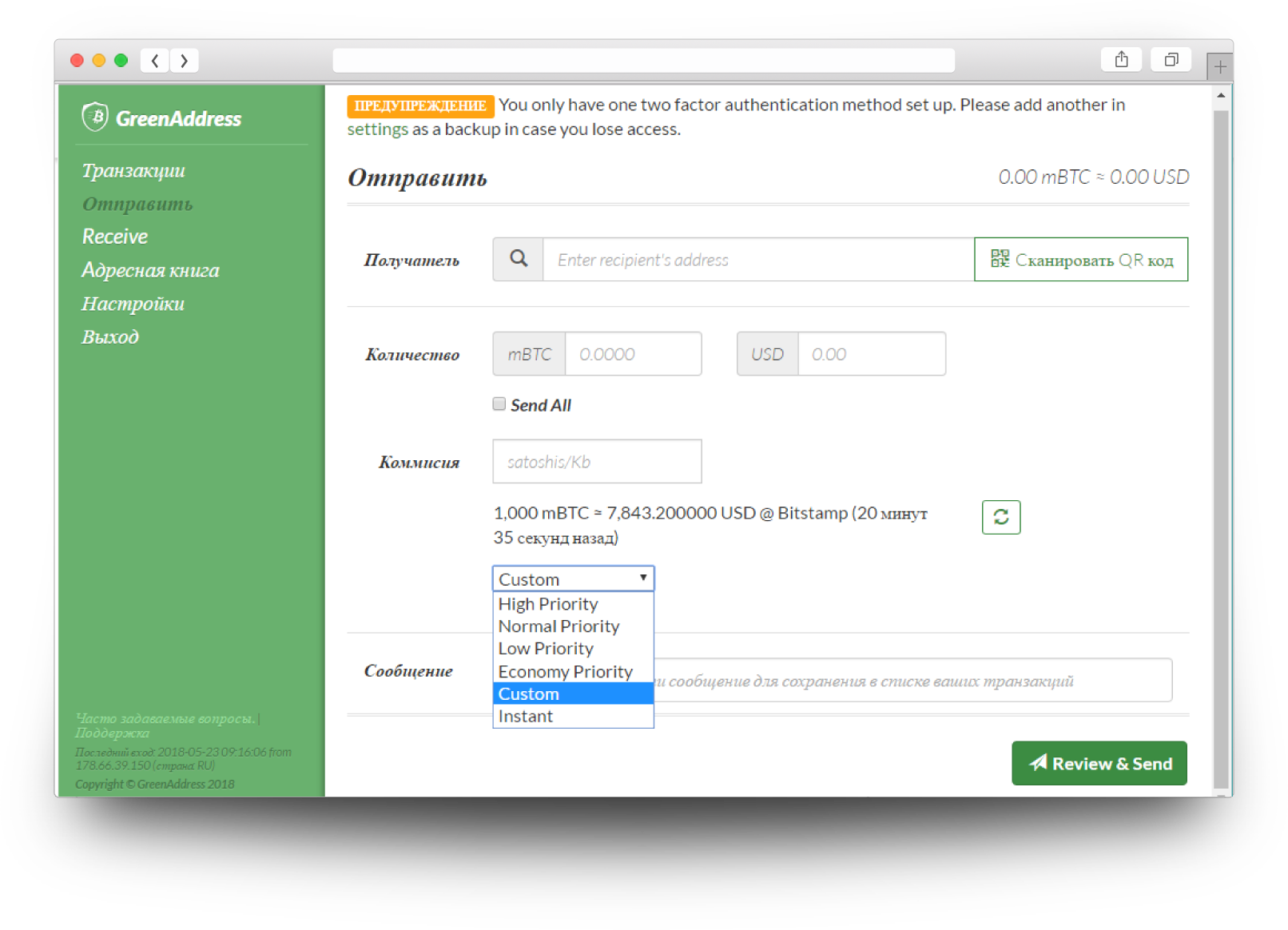Image resolution: width=1288 pixels, height=930 pixels.
Task: Click the browser share icon
Action: (1121, 59)
